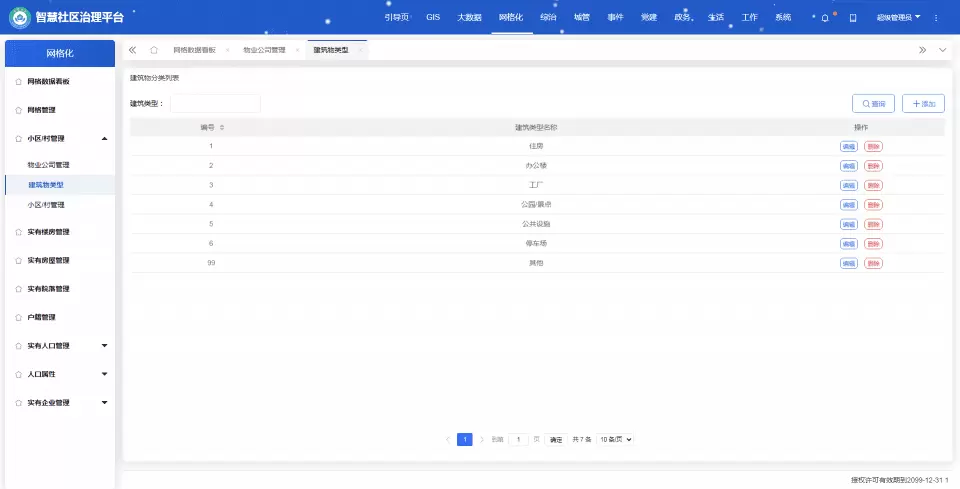Image resolution: width=960 pixels, height=489 pixels.
Task: Click the notification bell icon
Action: 825,18
